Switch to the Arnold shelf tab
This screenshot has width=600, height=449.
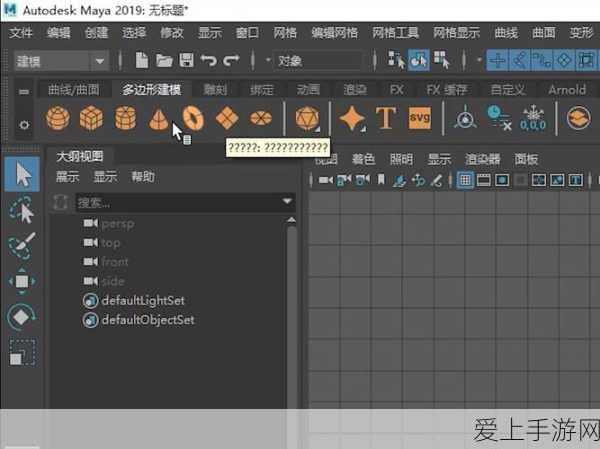[567, 90]
